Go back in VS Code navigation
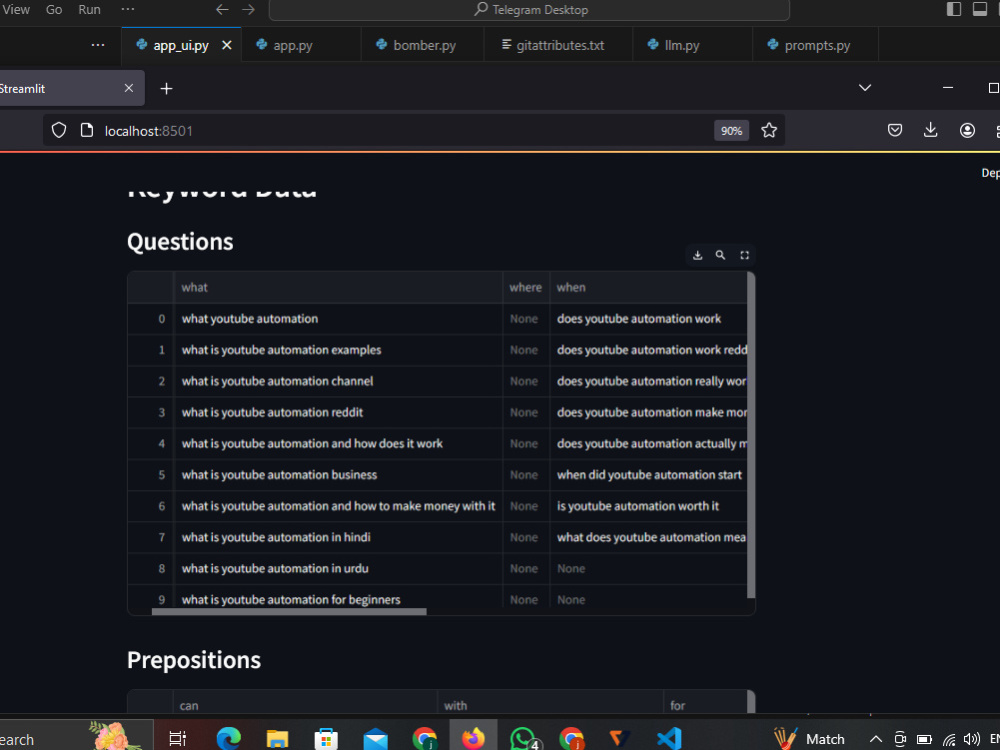Image resolution: width=1000 pixels, height=750 pixels. pyautogui.click(x=222, y=10)
